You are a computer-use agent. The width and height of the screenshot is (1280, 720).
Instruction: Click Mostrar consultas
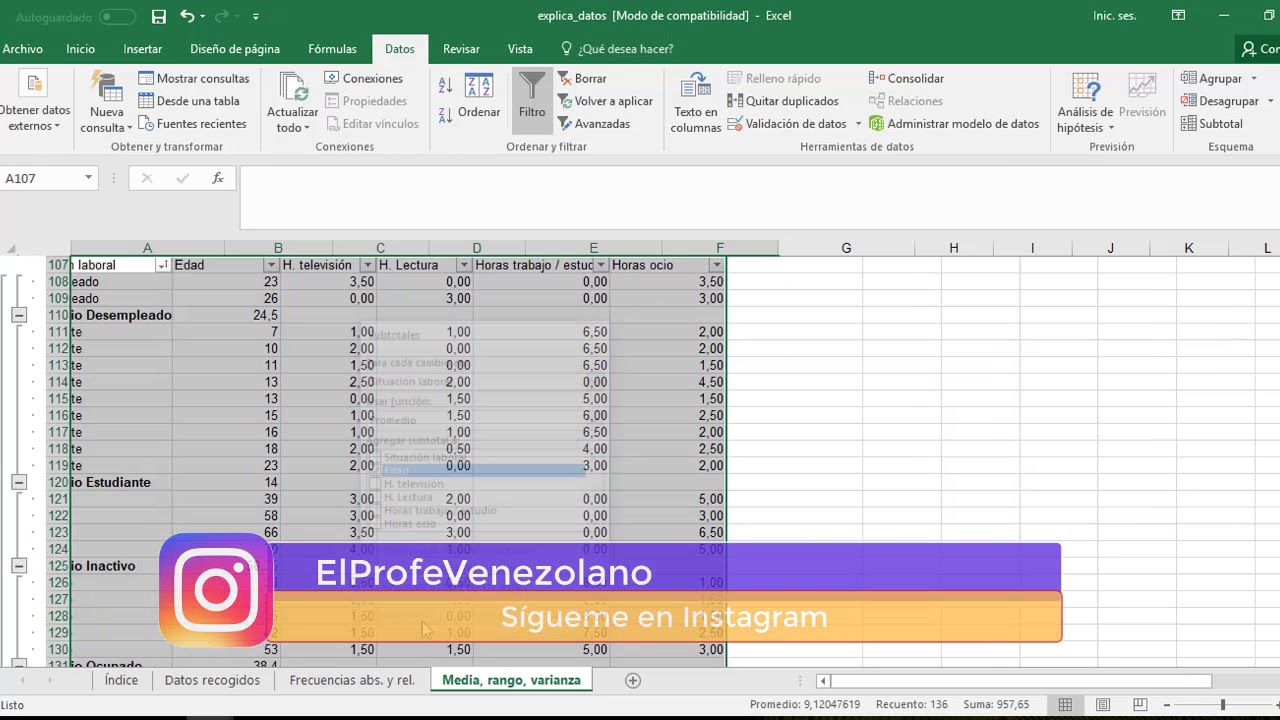point(194,78)
